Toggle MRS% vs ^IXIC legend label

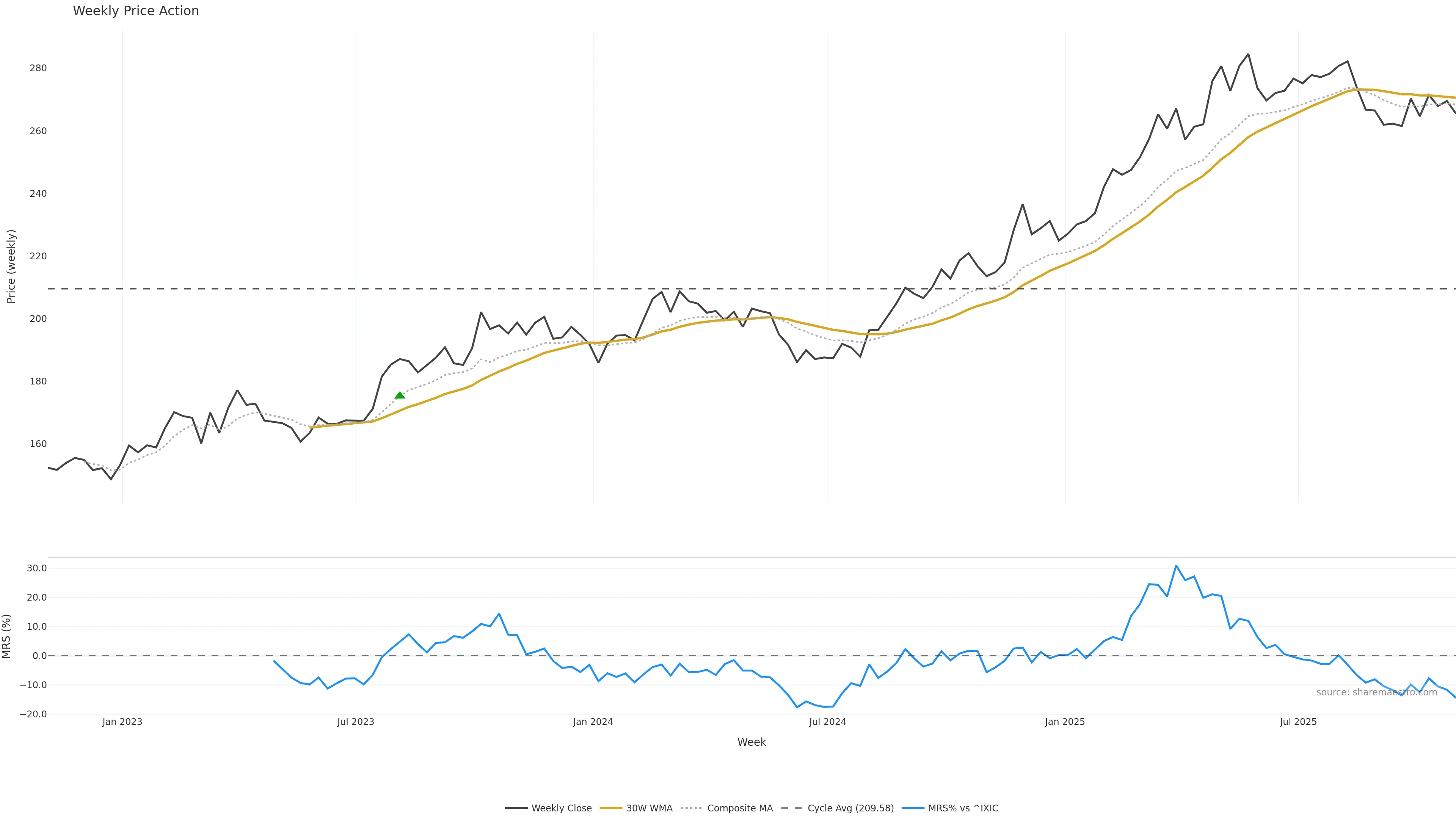click(963, 808)
